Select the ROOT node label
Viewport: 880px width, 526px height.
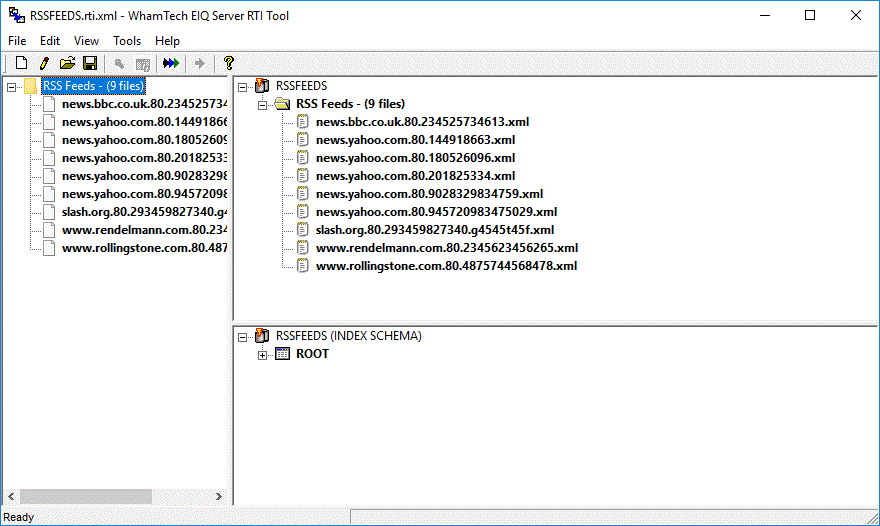coord(312,354)
